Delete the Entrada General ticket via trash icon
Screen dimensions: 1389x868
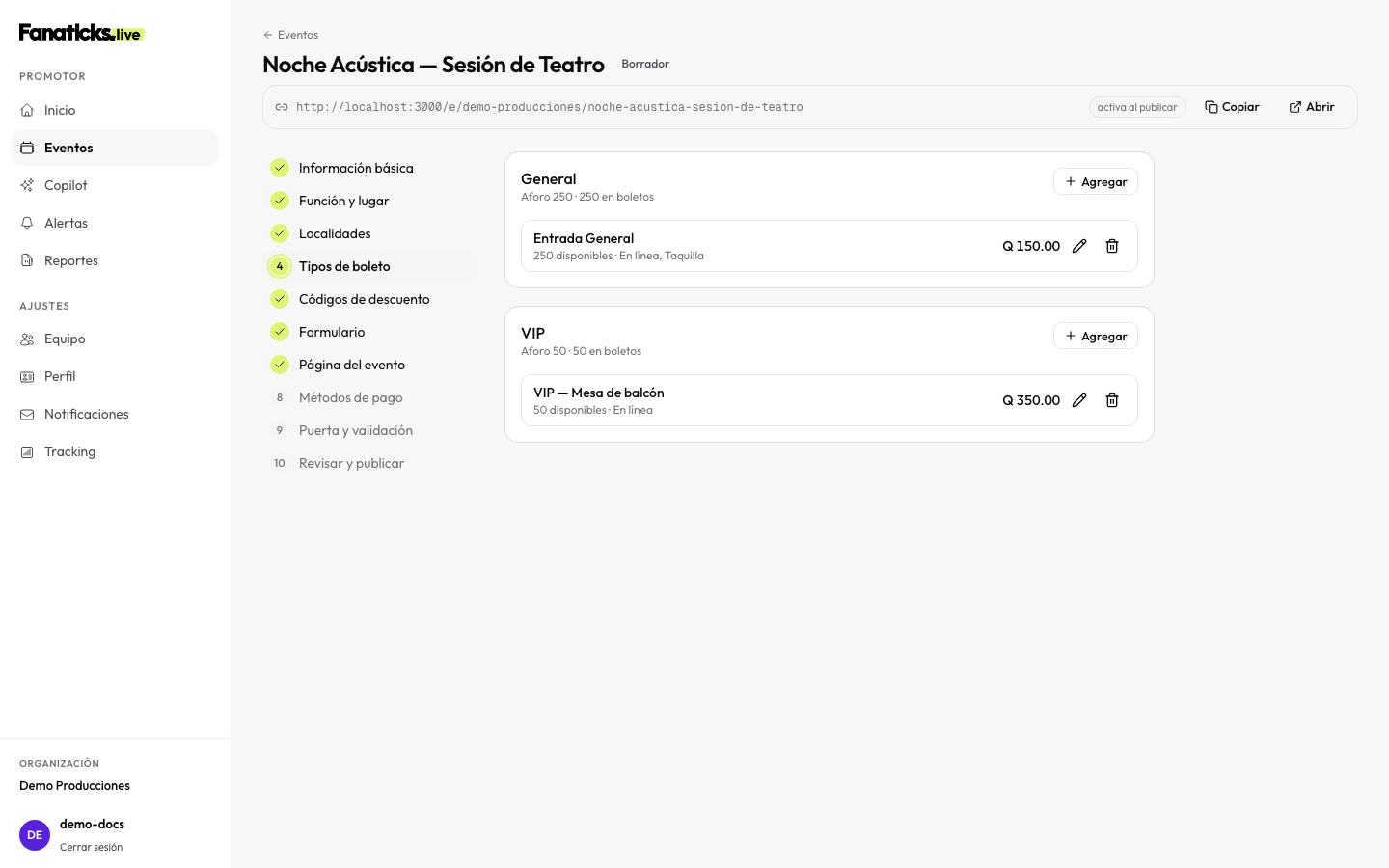[1112, 246]
